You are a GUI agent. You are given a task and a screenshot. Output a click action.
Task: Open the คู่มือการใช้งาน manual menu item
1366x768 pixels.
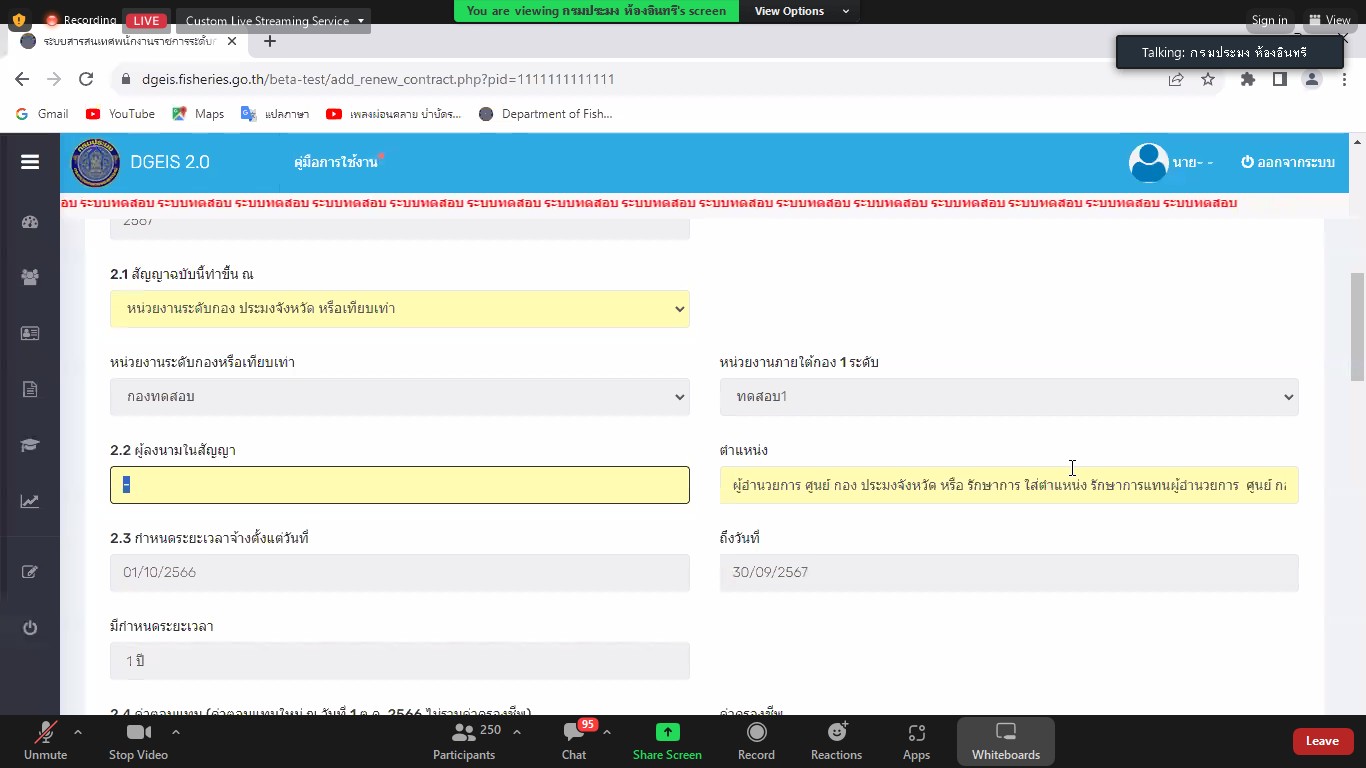(336, 162)
